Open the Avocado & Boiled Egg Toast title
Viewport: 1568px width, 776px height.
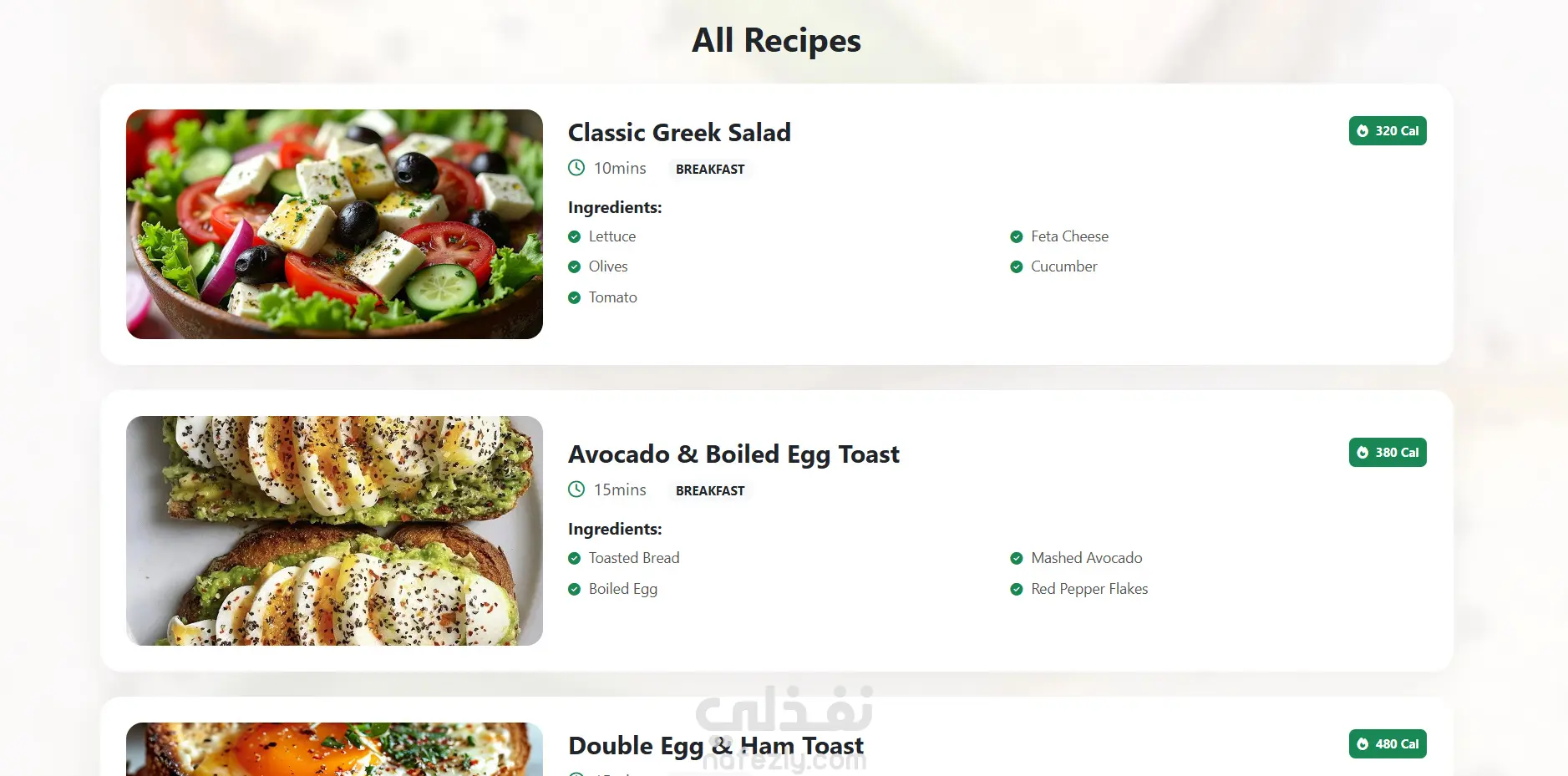pyautogui.click(x=733, y=454)
